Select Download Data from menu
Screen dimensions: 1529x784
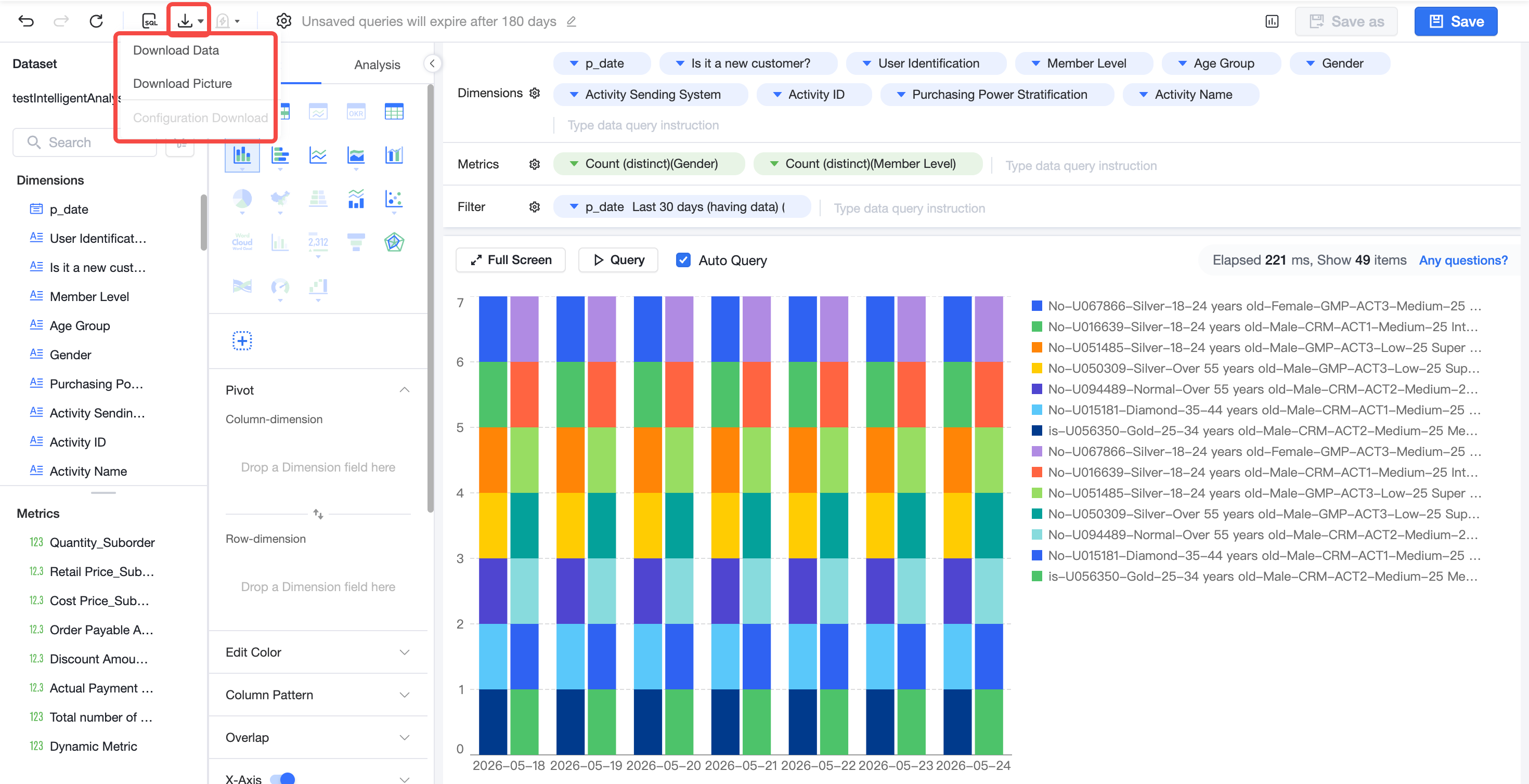coord(176,50)
